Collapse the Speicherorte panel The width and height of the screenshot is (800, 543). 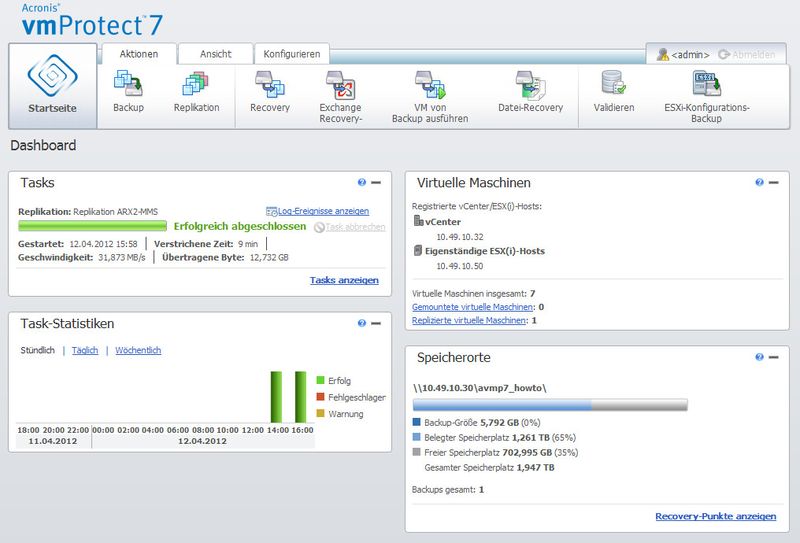tap(773, 357)
